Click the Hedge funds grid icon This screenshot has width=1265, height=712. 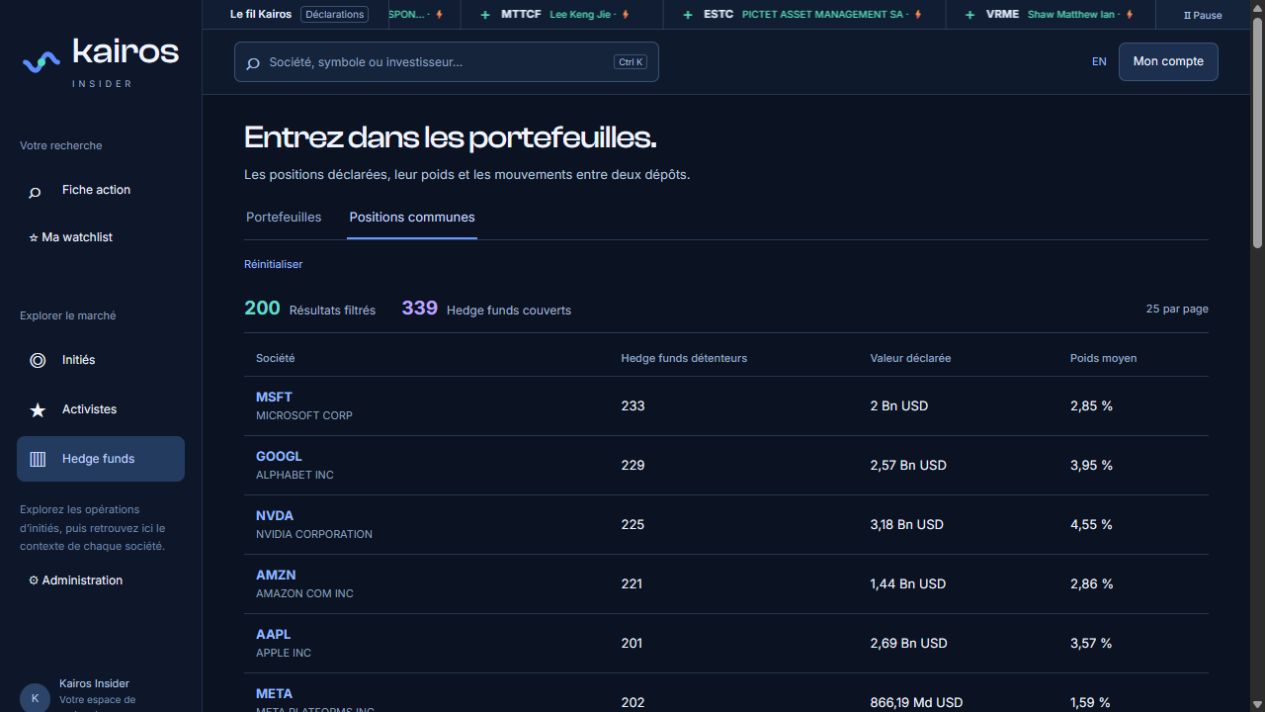click(38, 459)
